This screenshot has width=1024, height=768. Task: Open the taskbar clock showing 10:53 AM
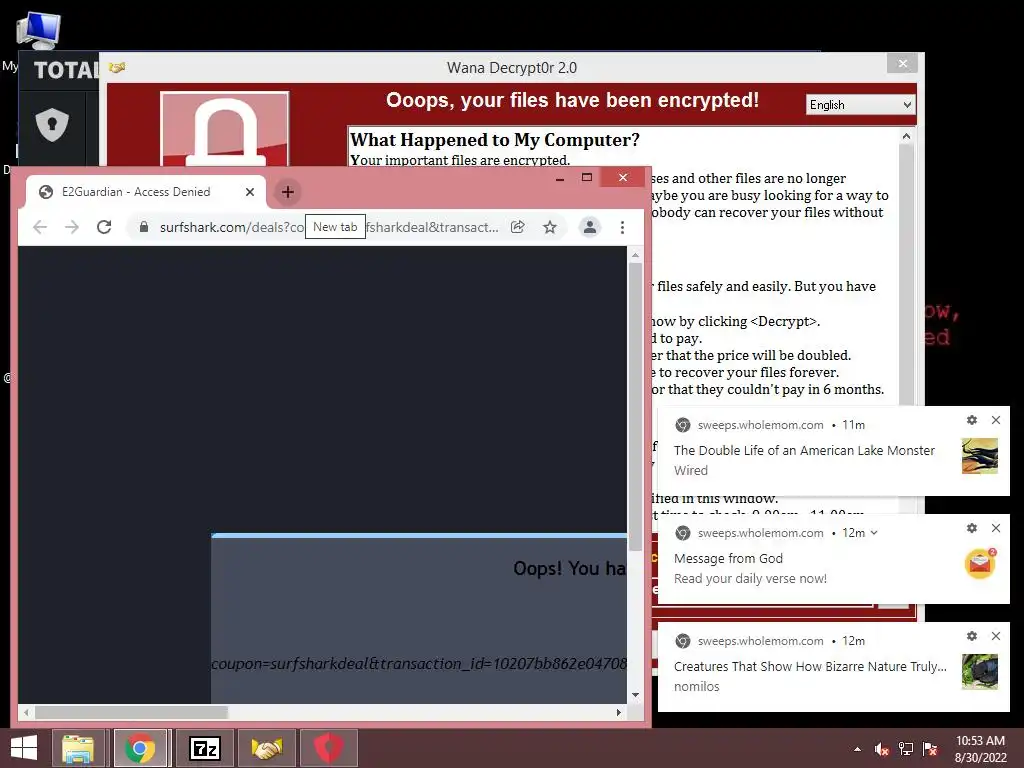tap(980, 749)
